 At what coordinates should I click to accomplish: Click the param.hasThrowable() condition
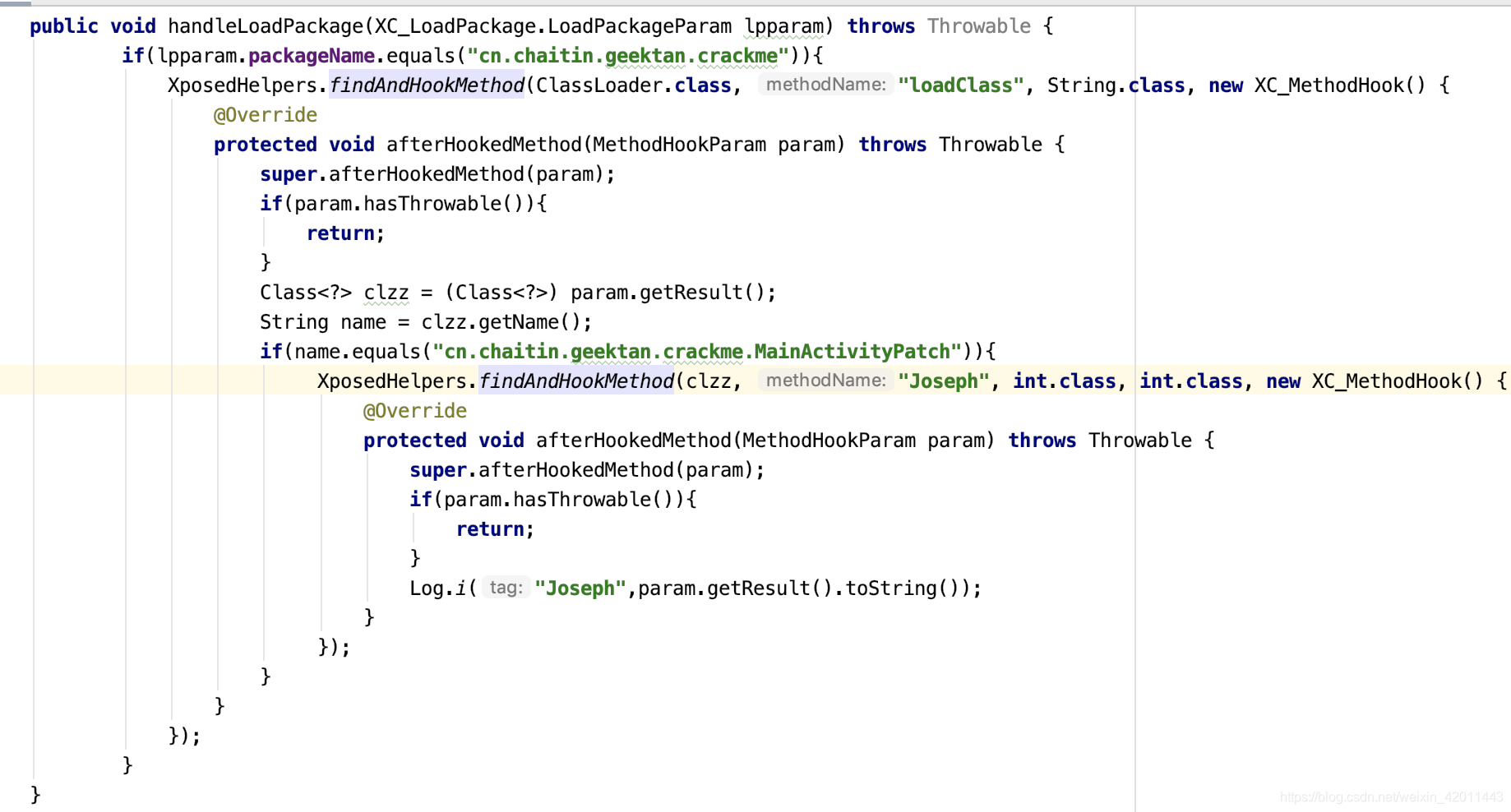click(411, 203)
